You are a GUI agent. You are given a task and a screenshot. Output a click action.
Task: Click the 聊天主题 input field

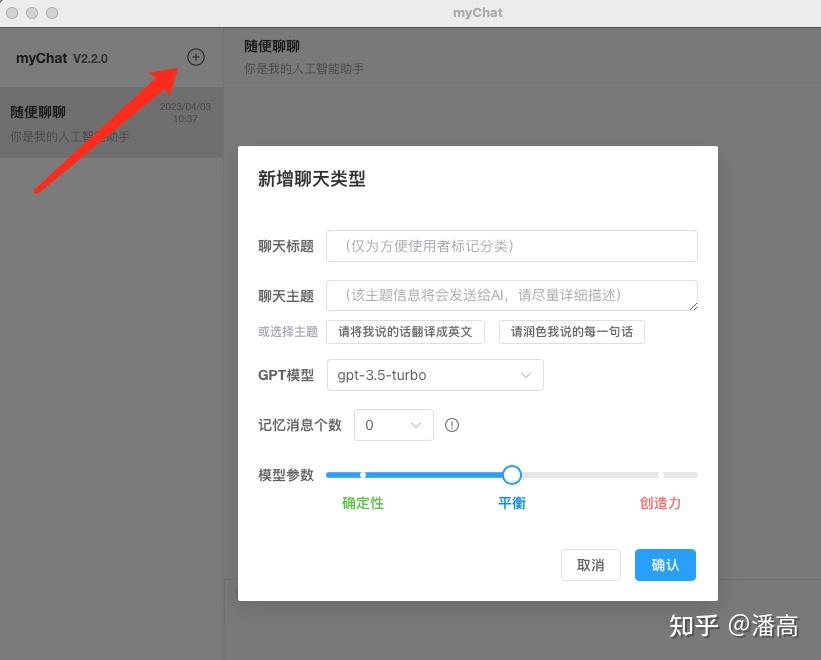(x=512, y=295)
